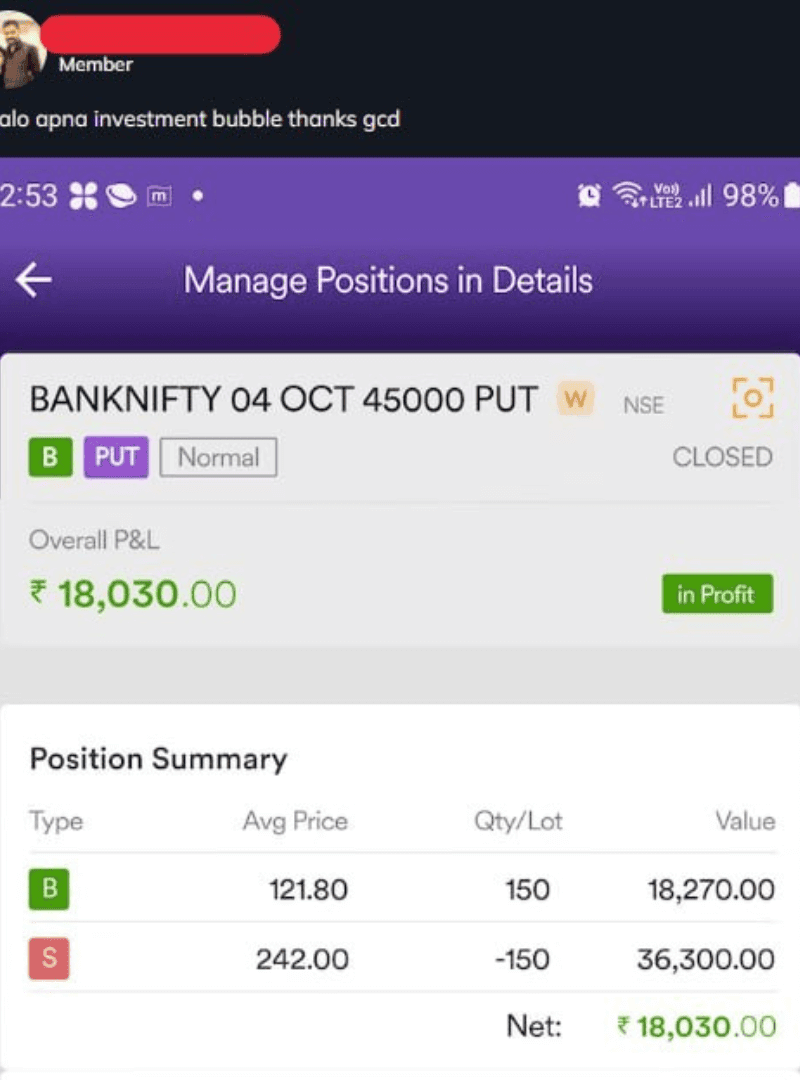The image size is (800, 1080).
Task: Click the Buy row avg price 121.80
Action: (x=308, y=889)
